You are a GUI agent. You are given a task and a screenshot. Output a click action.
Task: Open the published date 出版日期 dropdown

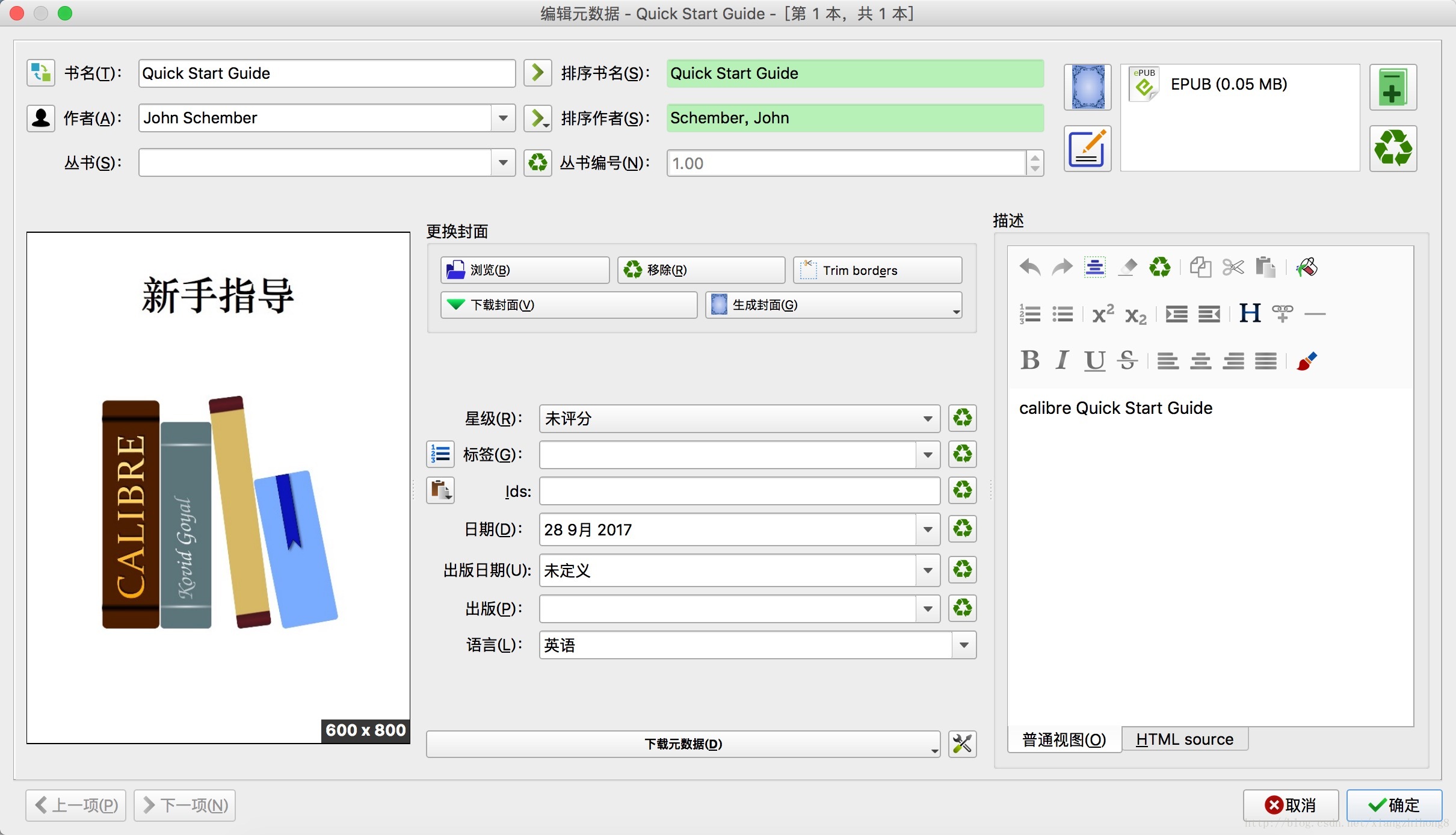pyautogui.click(x=928, y=570)
